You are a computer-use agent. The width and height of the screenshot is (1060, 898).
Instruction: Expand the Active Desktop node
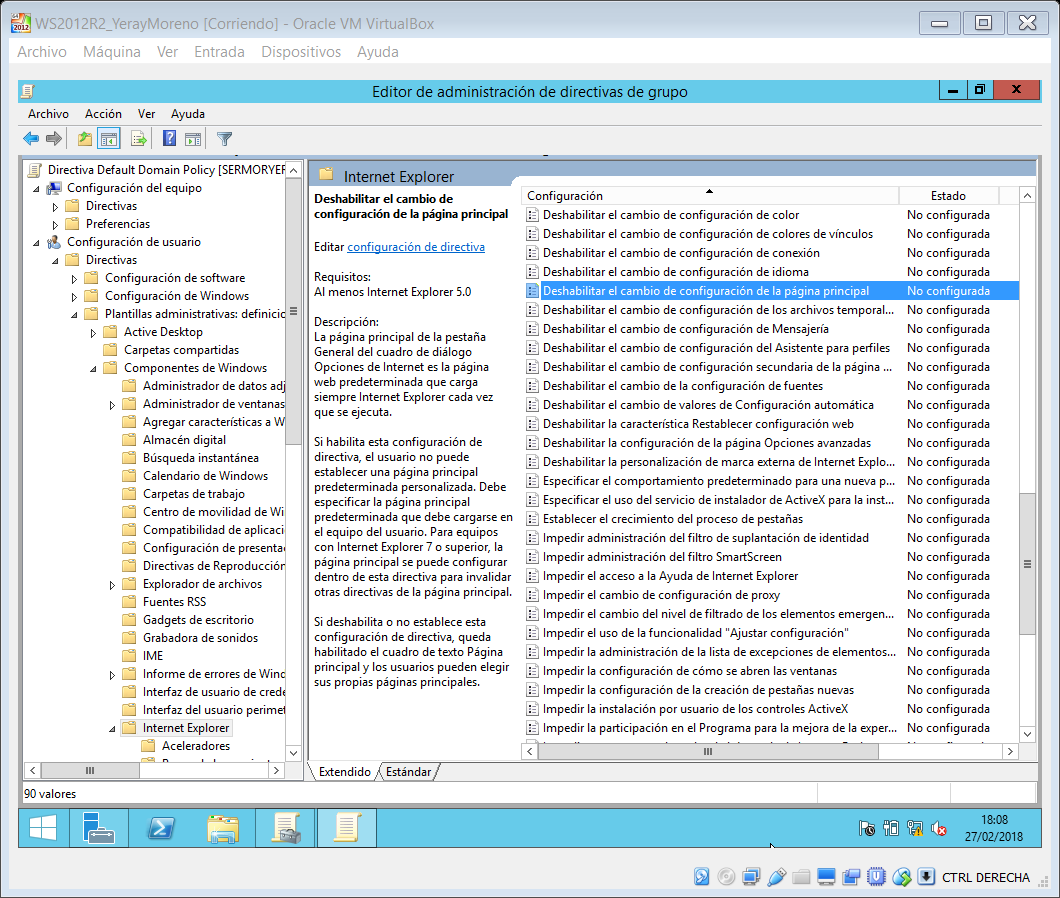point(93,333)
